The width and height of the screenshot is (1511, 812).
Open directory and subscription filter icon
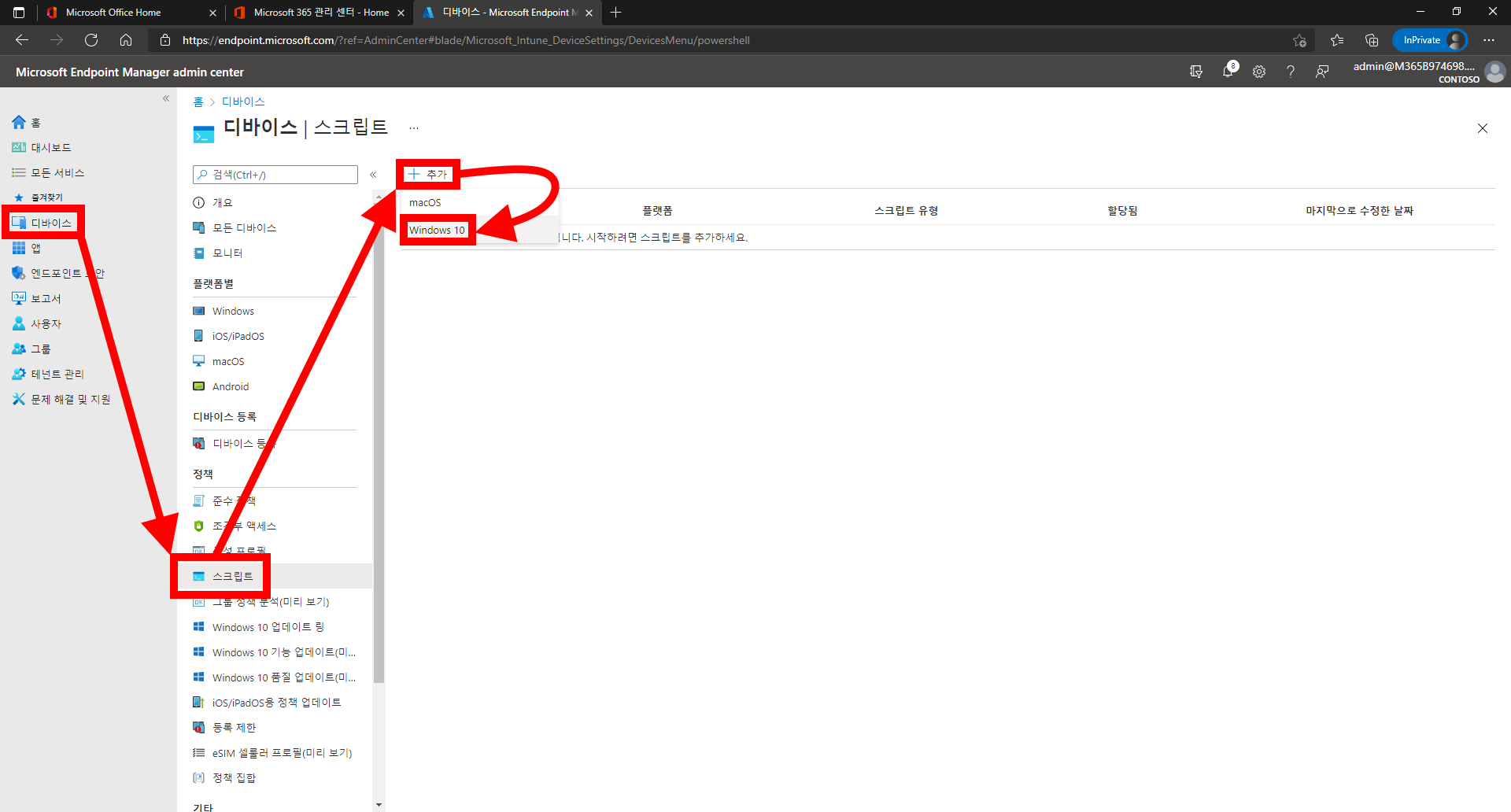pyautogui.click(x=1196, y=72)
